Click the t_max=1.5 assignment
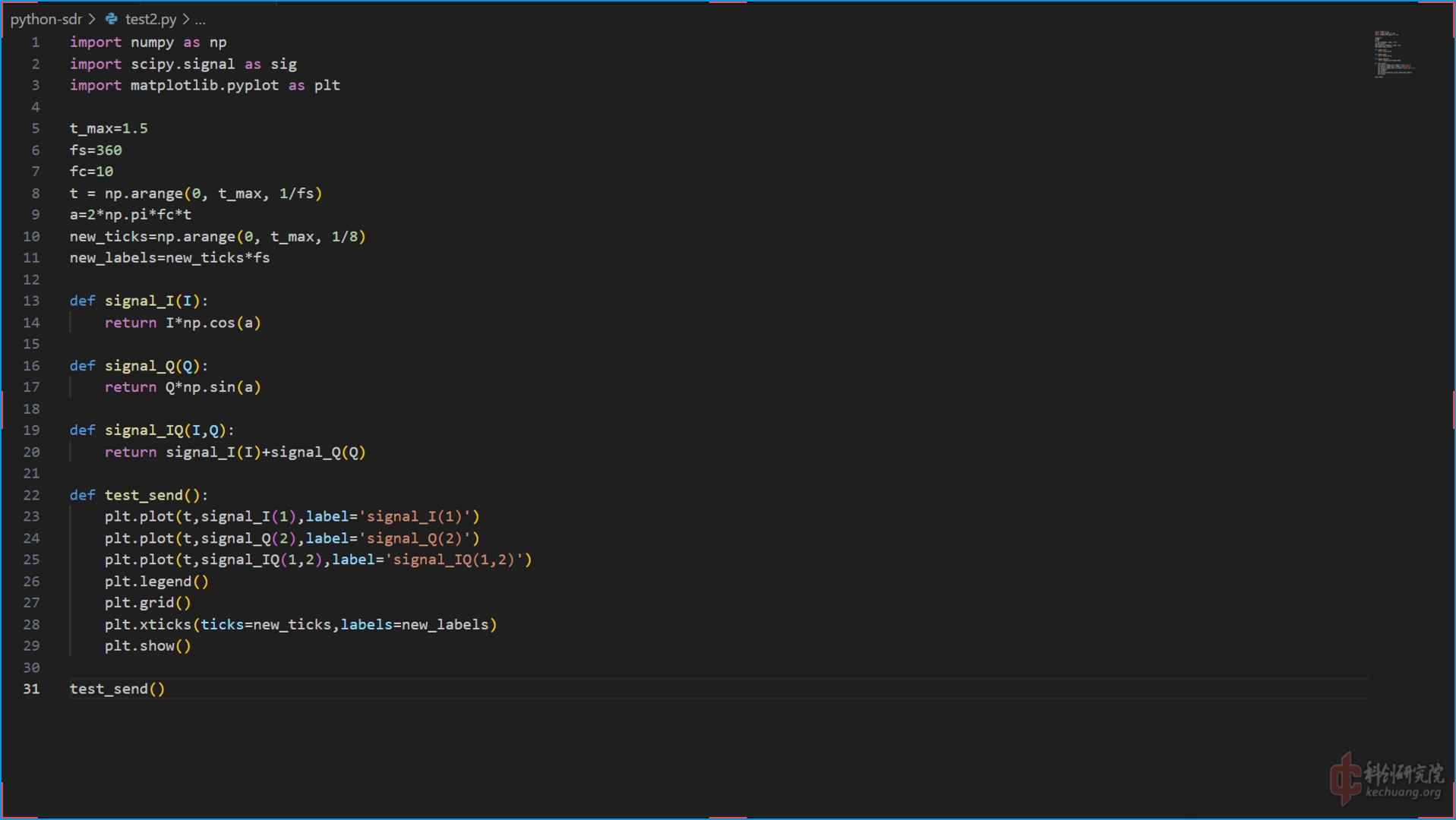This screenshot has width=1456, height=820. tap(109, 128)
